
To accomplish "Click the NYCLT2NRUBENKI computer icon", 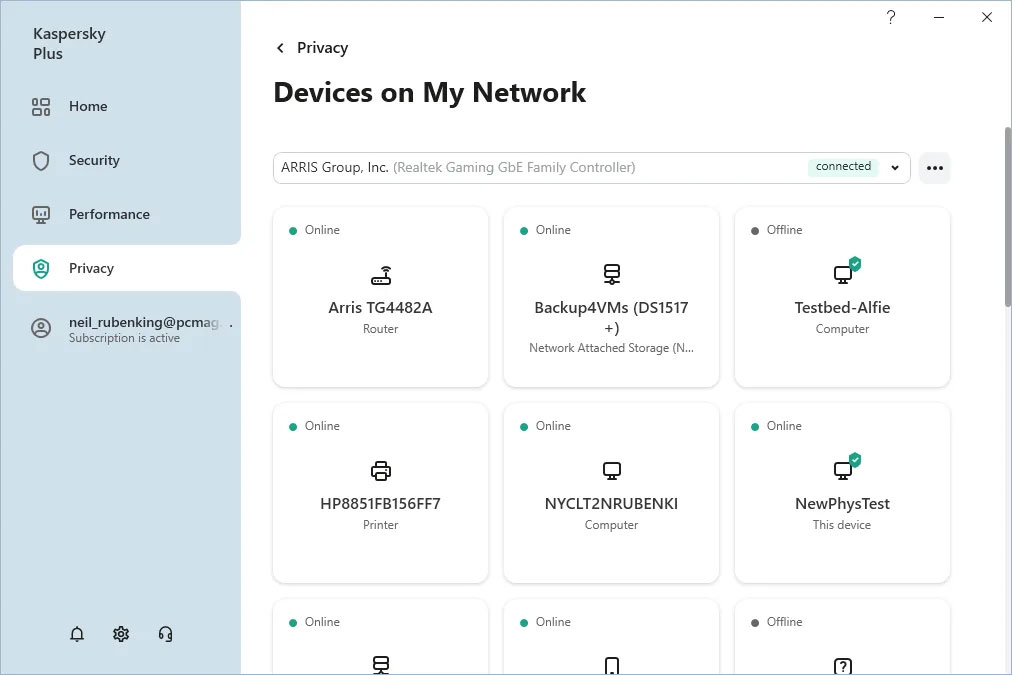I will pos(612,471).
